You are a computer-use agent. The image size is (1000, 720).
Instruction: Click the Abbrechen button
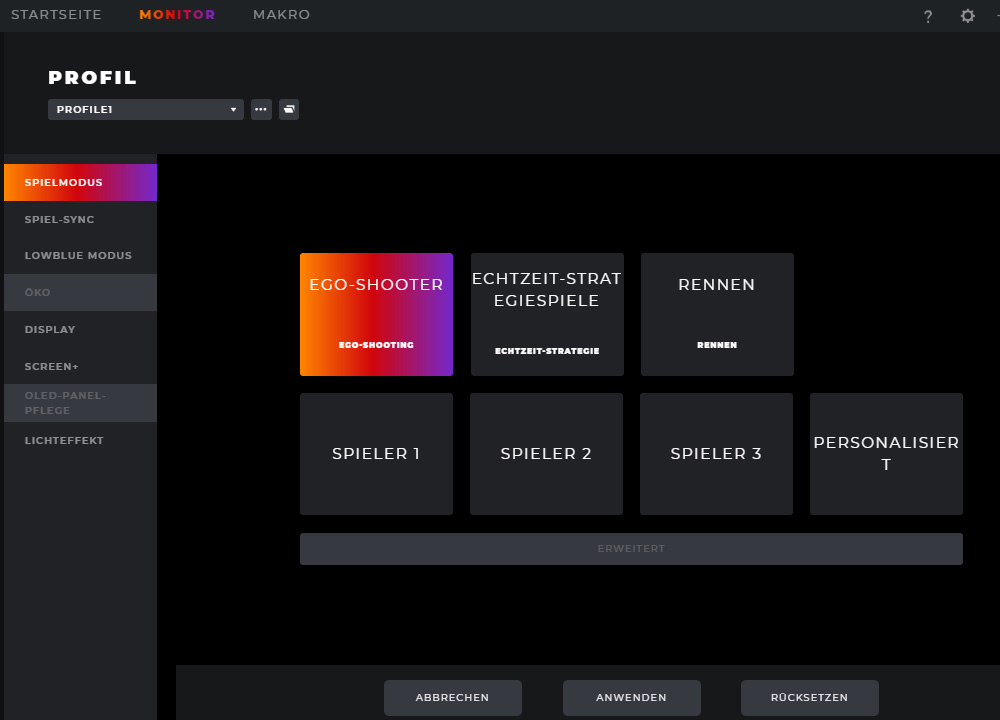[452, 698]
